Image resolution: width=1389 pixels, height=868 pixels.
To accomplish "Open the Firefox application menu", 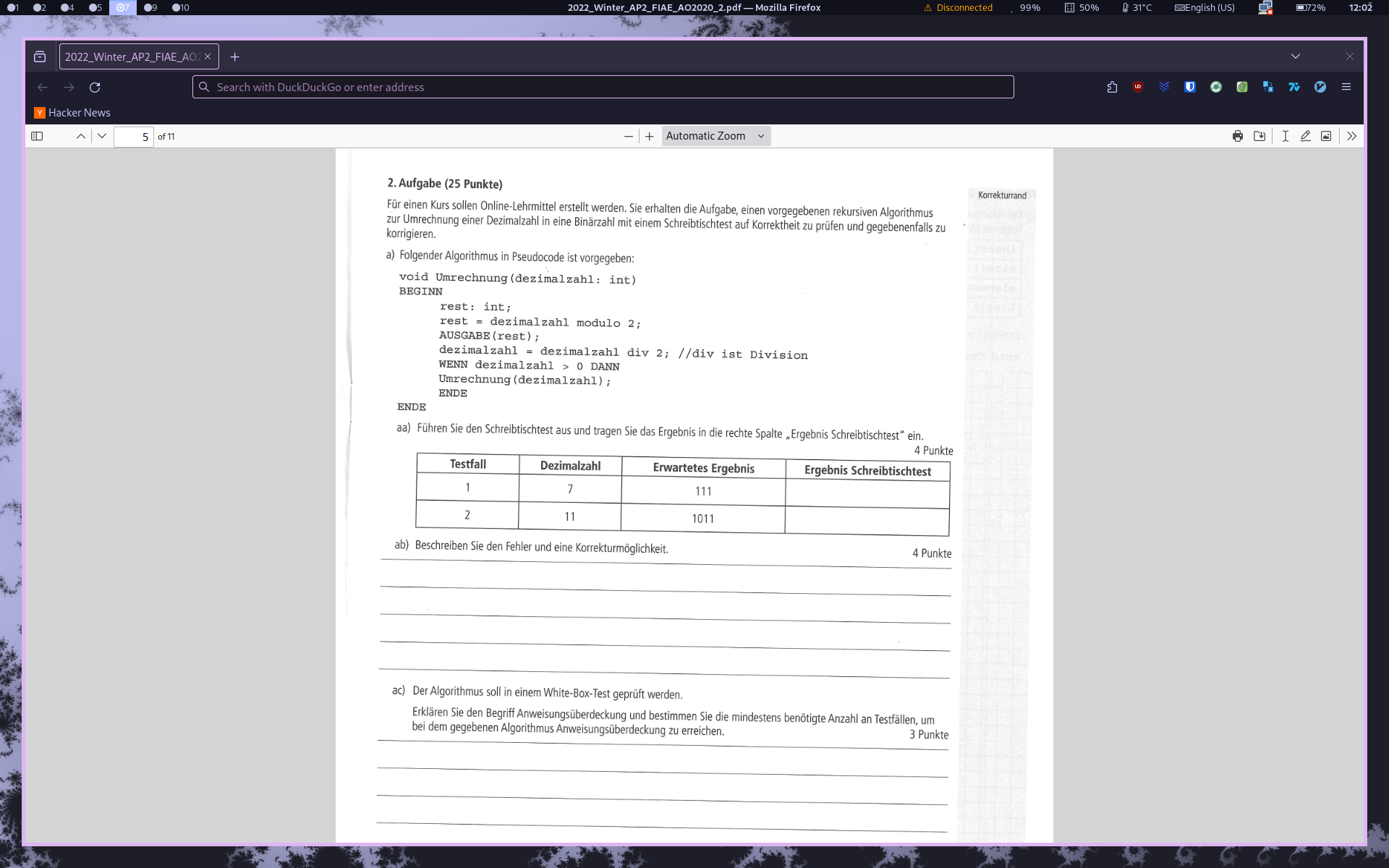I will [1346, 87].
